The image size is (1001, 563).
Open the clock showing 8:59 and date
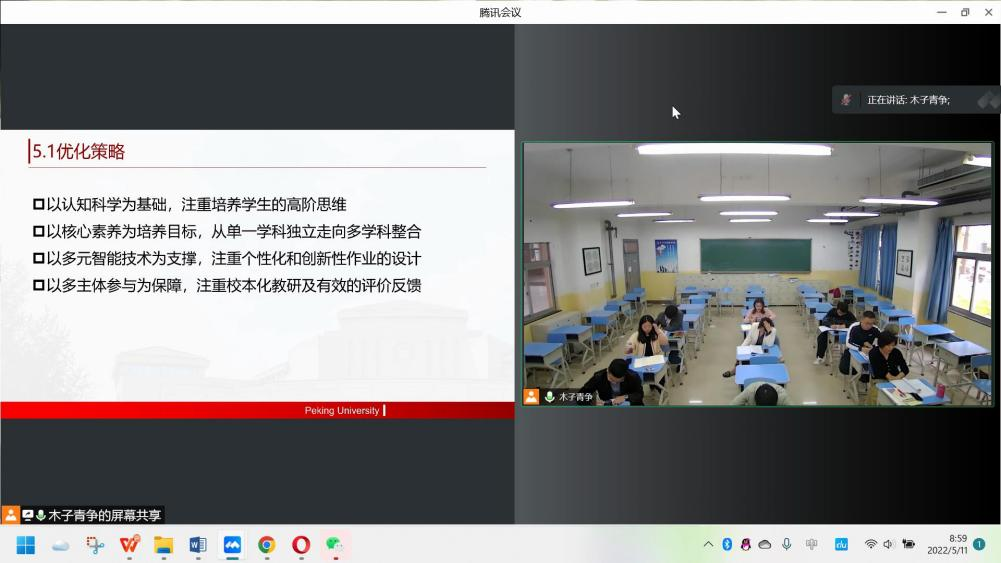click(x=947, y=544)
